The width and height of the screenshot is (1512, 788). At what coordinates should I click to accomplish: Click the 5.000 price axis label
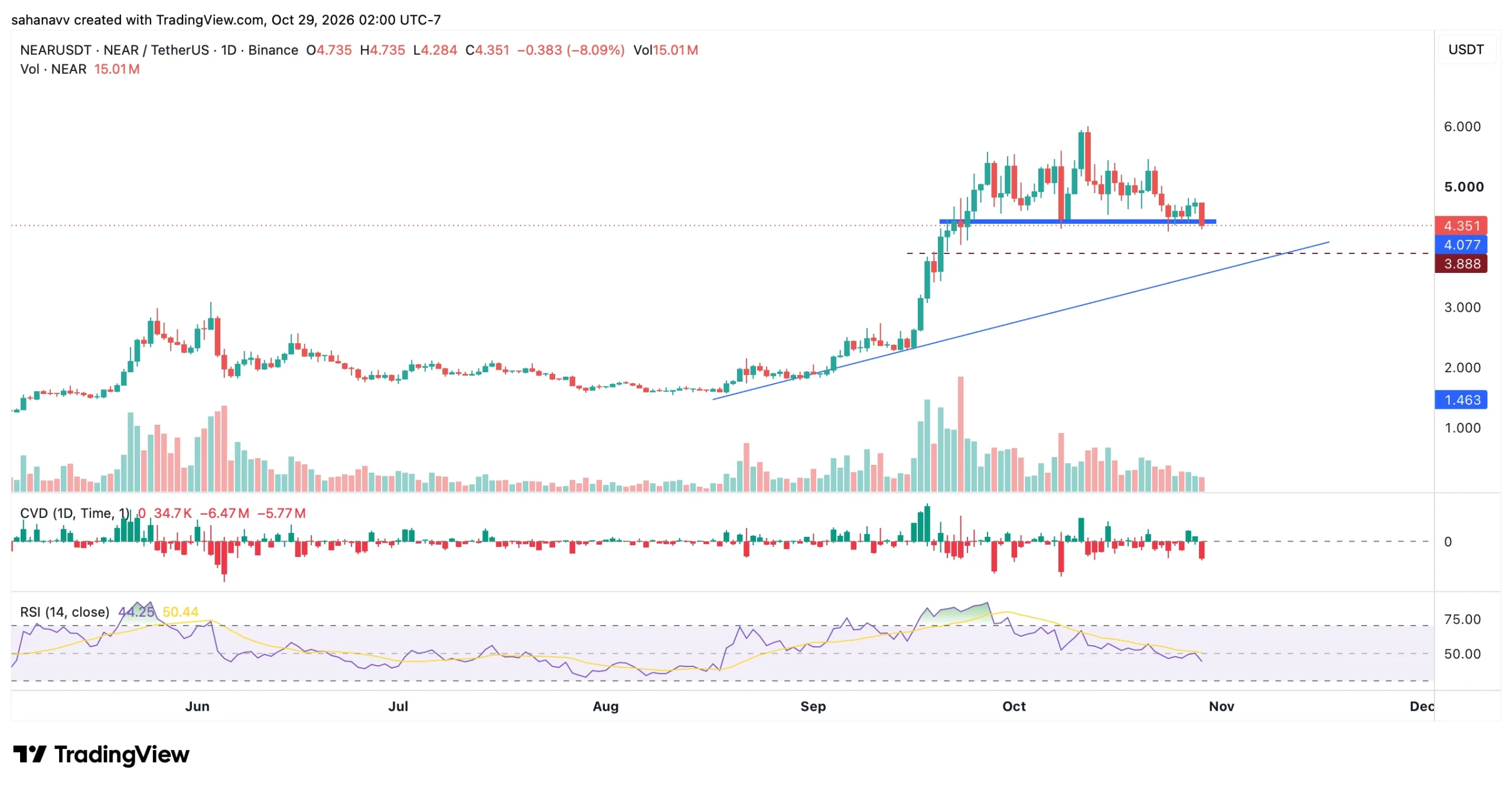tap(1463, 187)
